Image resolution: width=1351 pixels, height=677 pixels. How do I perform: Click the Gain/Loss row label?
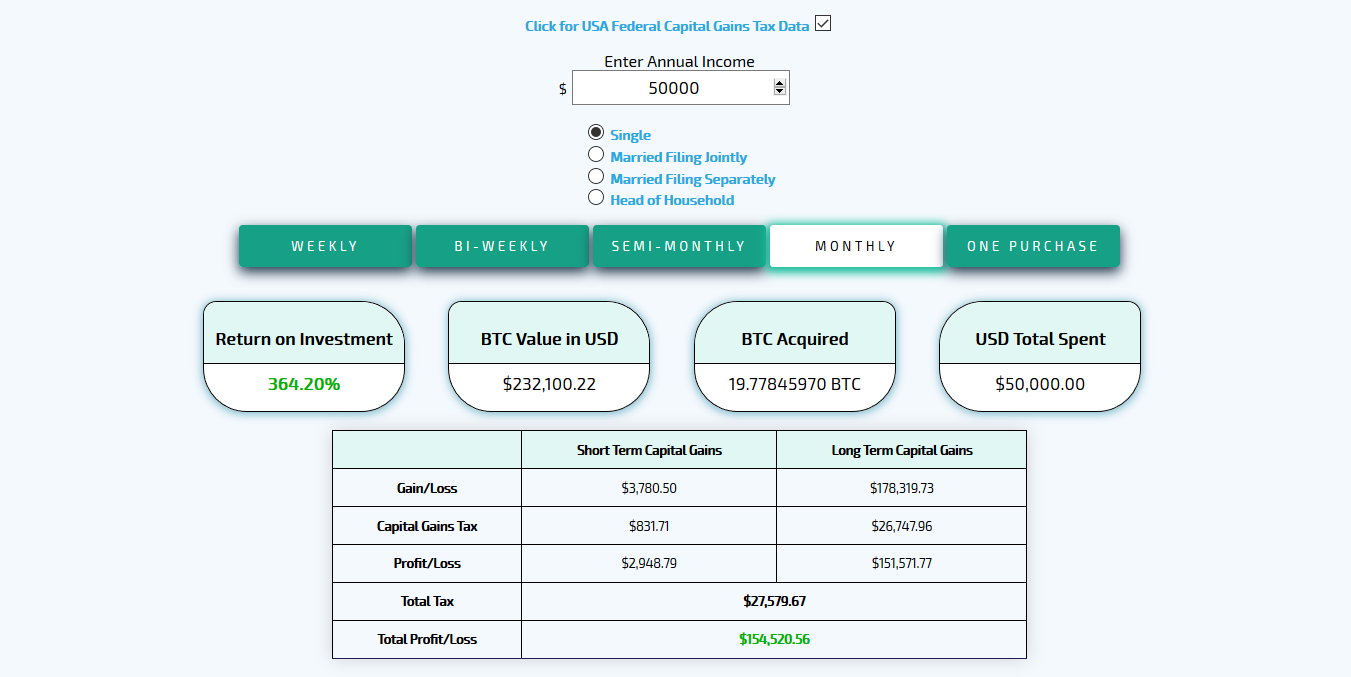click(427, 488)
